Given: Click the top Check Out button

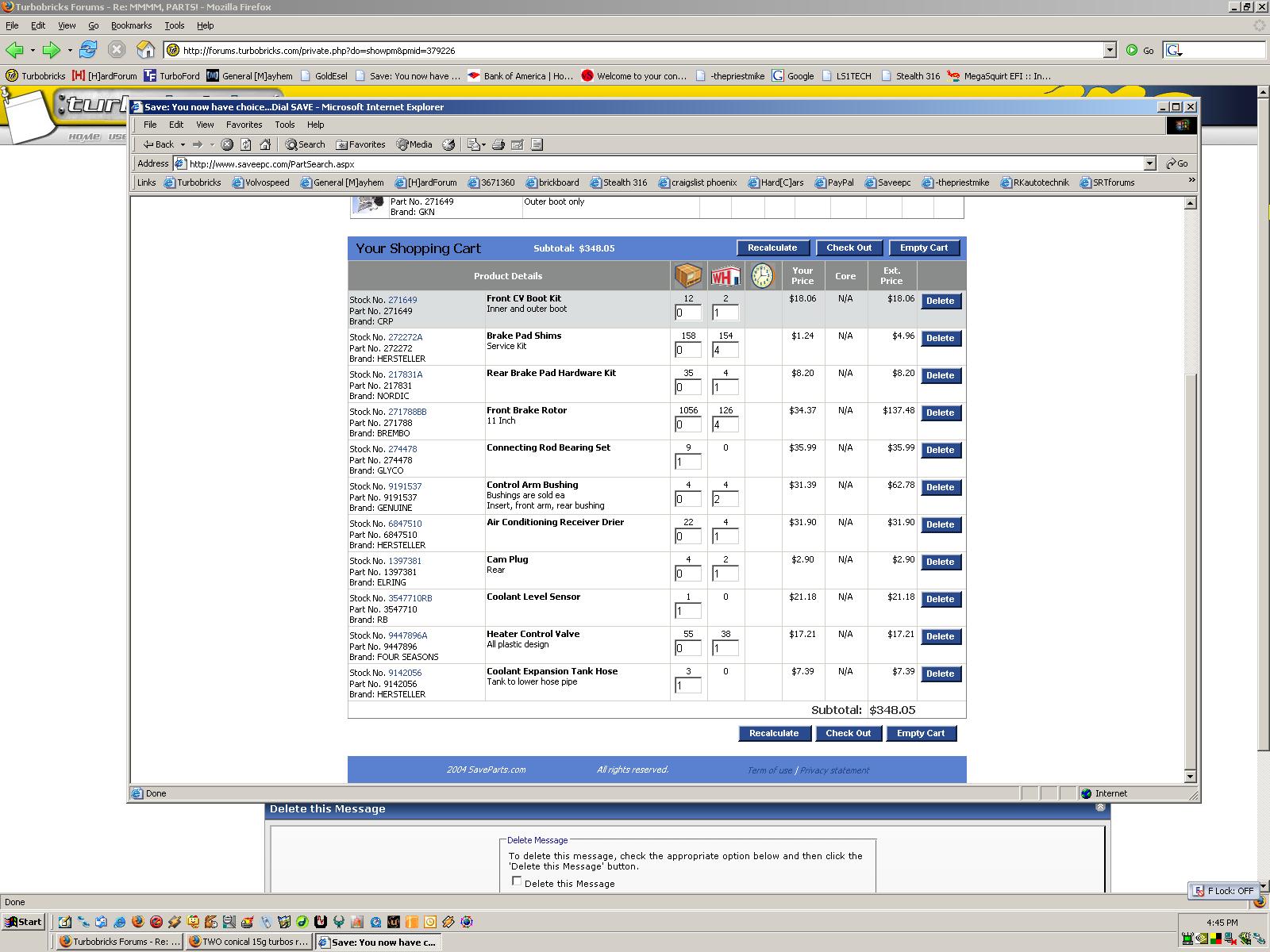Looking at the screenshot, I should pos(849,248).
